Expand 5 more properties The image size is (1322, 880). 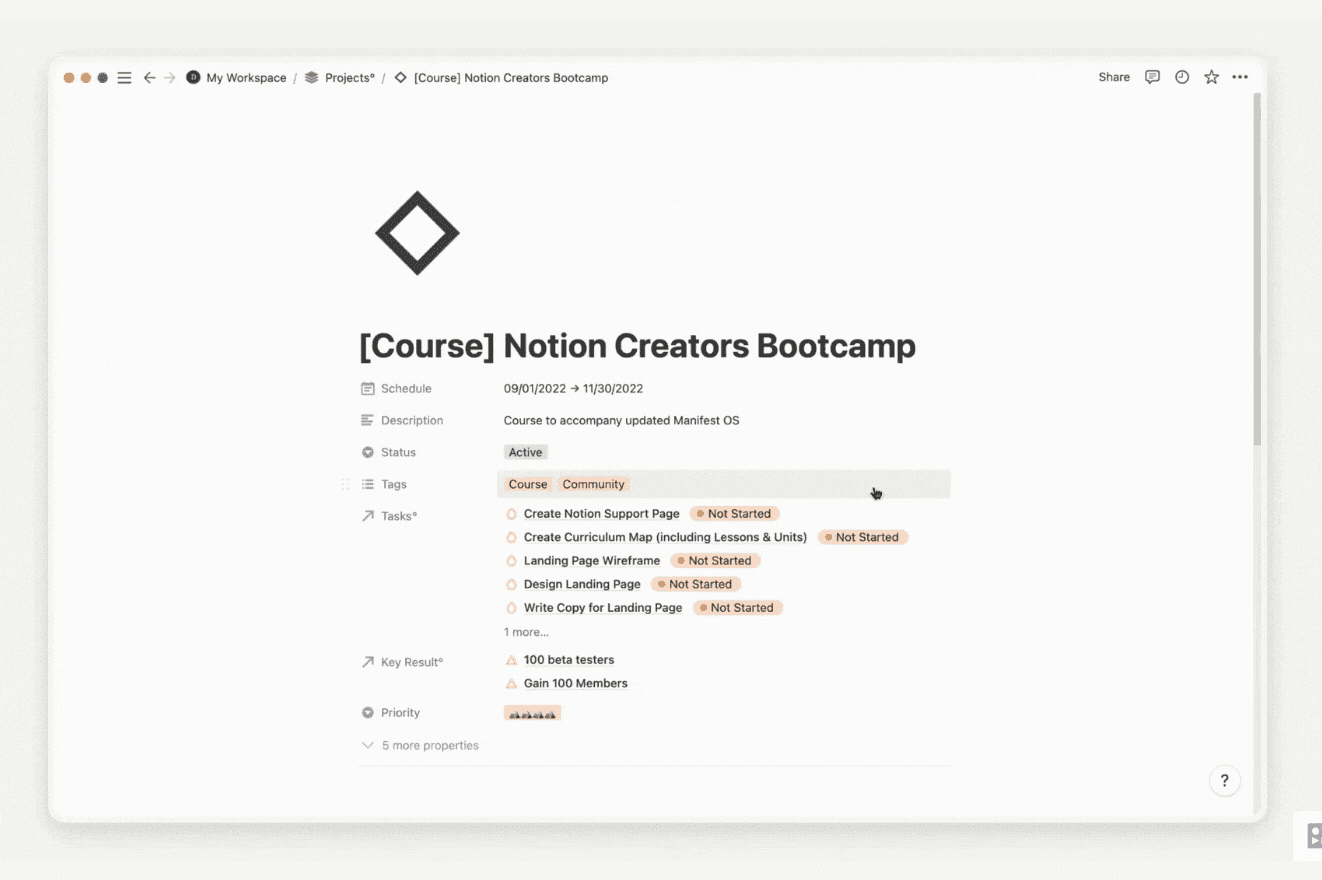420,745
